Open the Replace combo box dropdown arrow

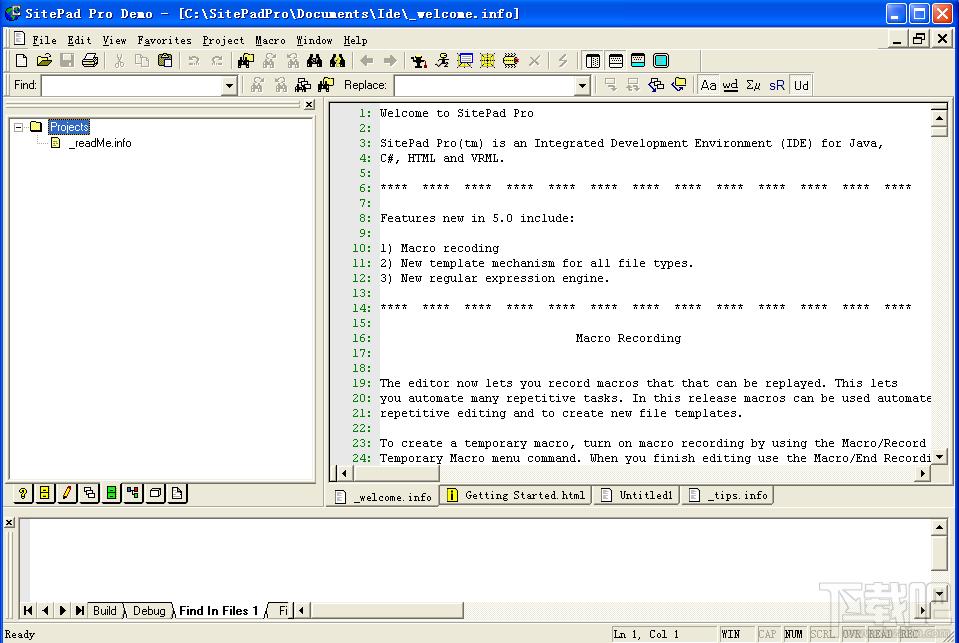pos(582,86)
